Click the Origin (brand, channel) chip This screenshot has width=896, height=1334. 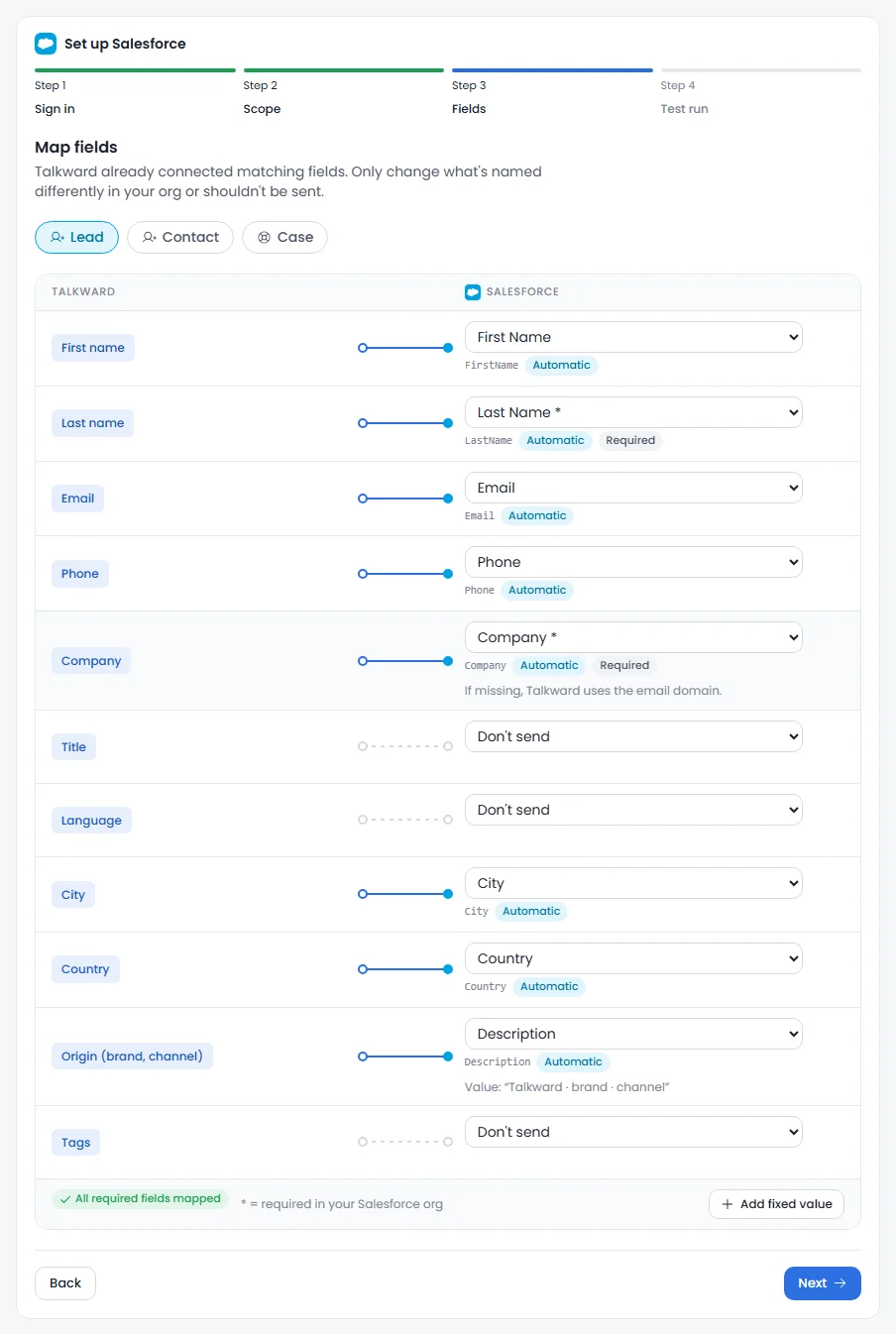pos(132,1056)
